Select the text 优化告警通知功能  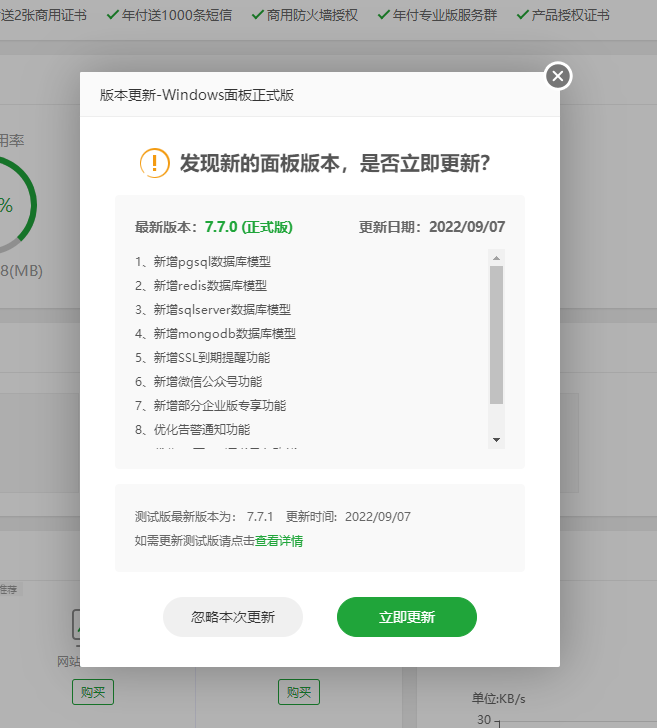202,429
